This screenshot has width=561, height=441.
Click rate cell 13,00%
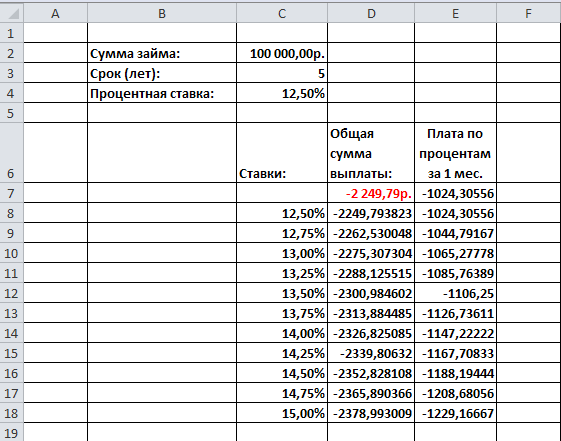pyautogui.click(x=282, y=253)
